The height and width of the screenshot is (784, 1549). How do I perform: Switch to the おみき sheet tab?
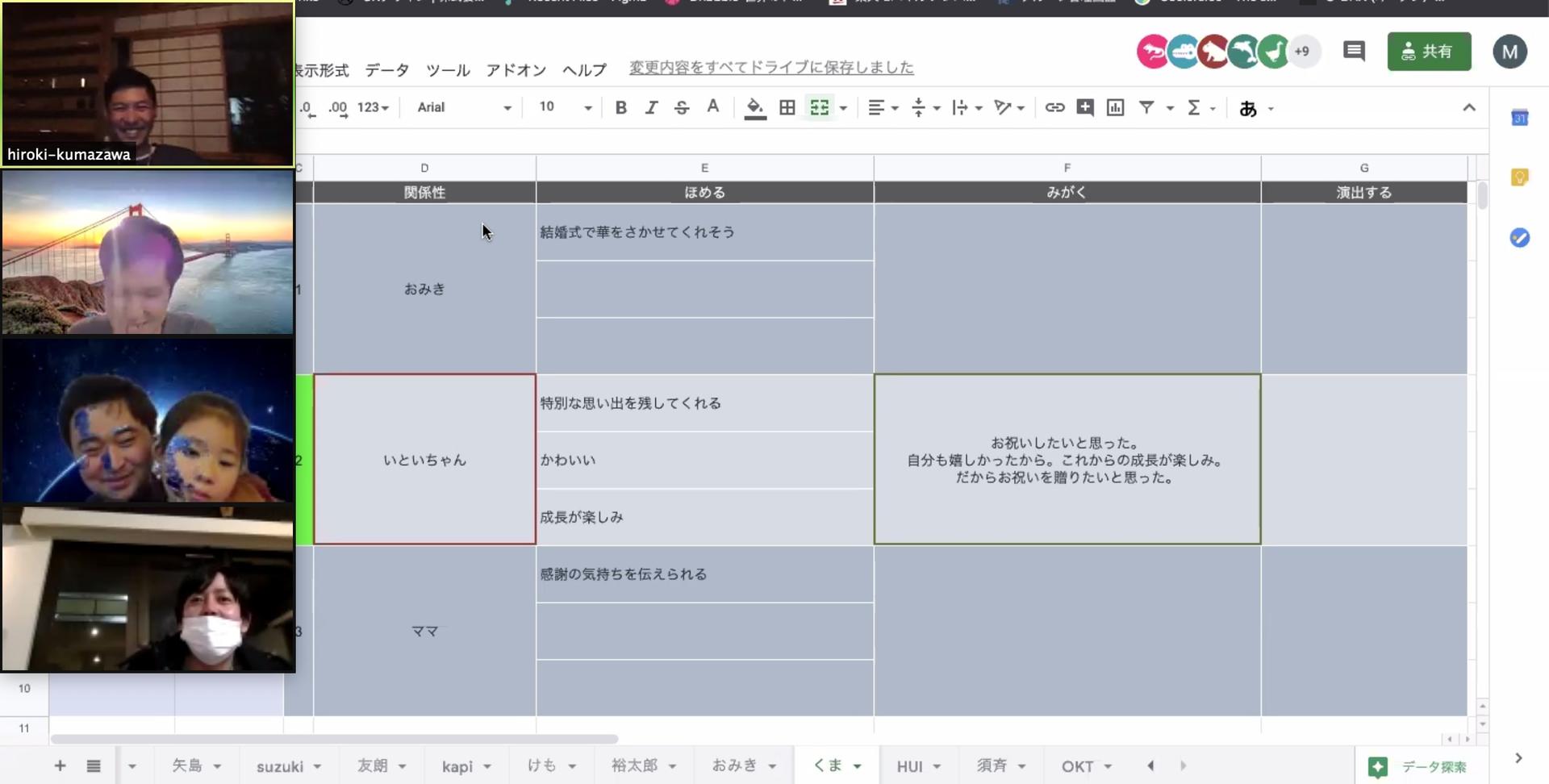734,765
